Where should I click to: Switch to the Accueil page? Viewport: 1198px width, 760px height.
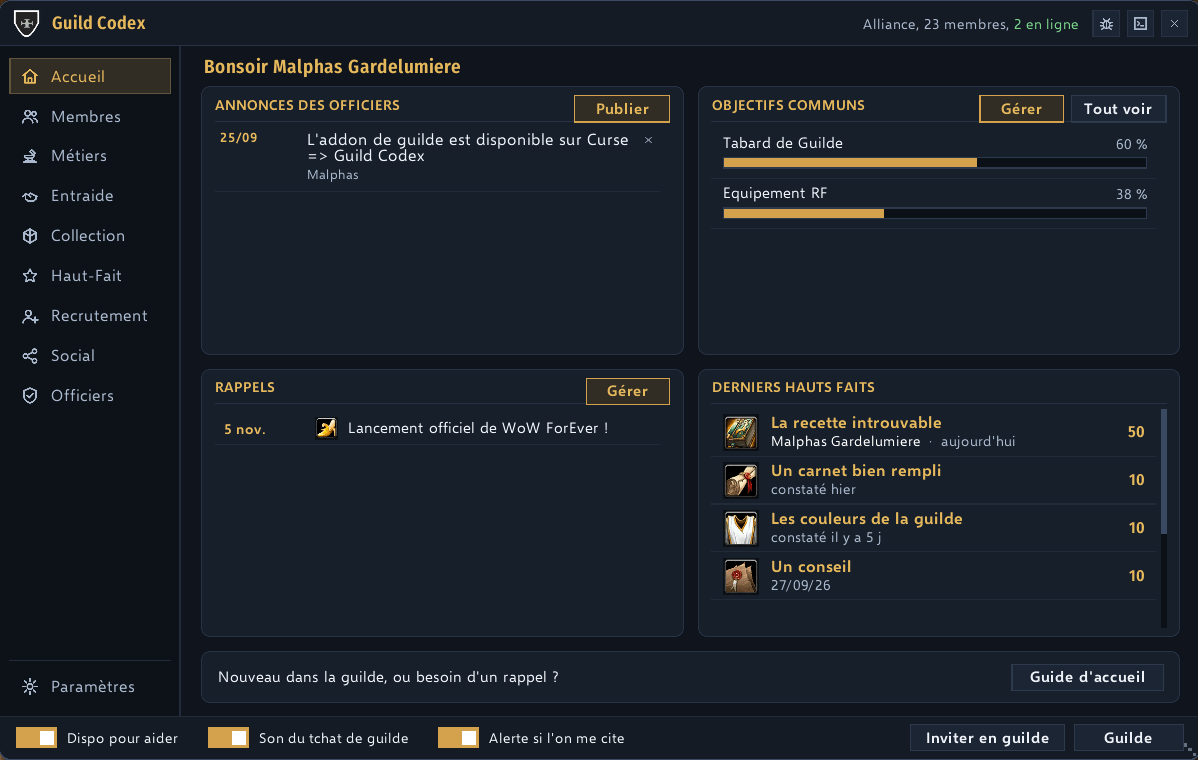(90, 76)
